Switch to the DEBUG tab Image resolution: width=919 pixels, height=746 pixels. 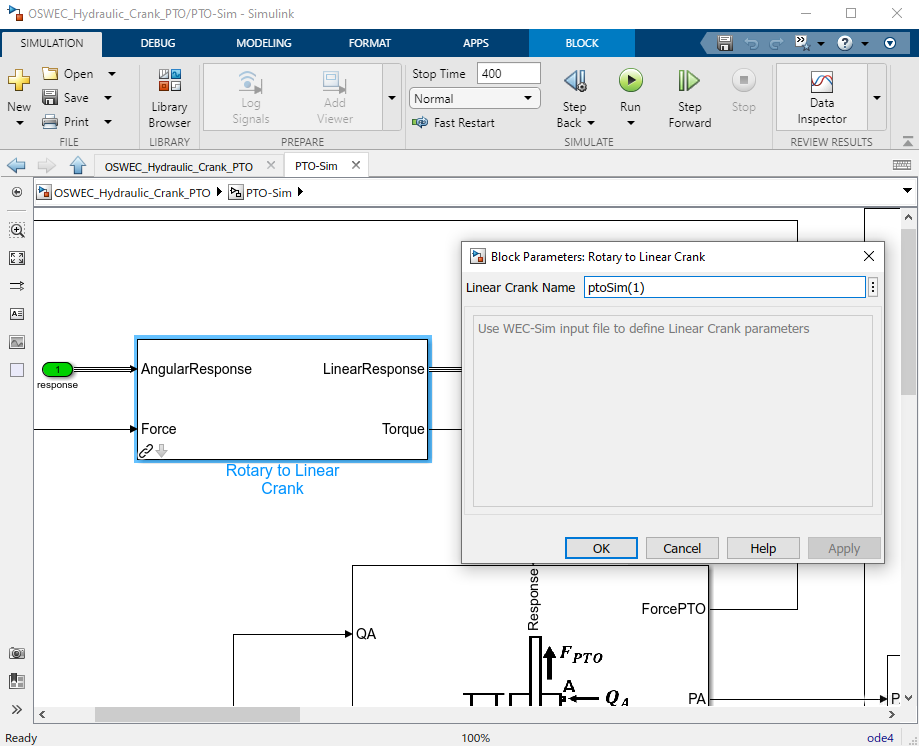click(x=158, y=43)
